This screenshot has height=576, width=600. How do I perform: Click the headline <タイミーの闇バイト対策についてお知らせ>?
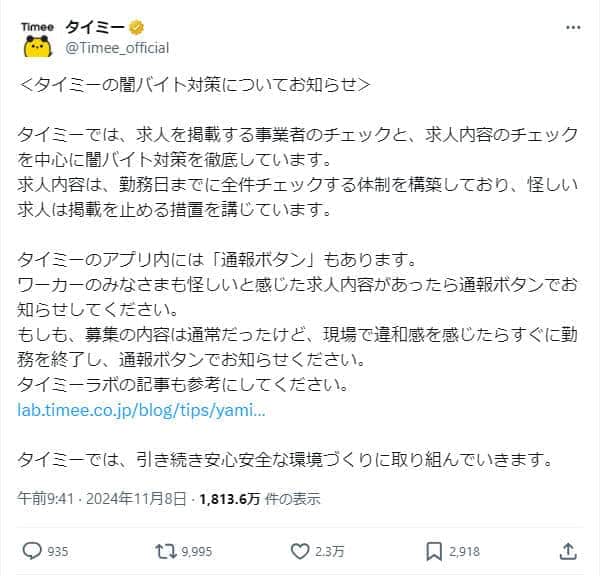pos(195,86)
